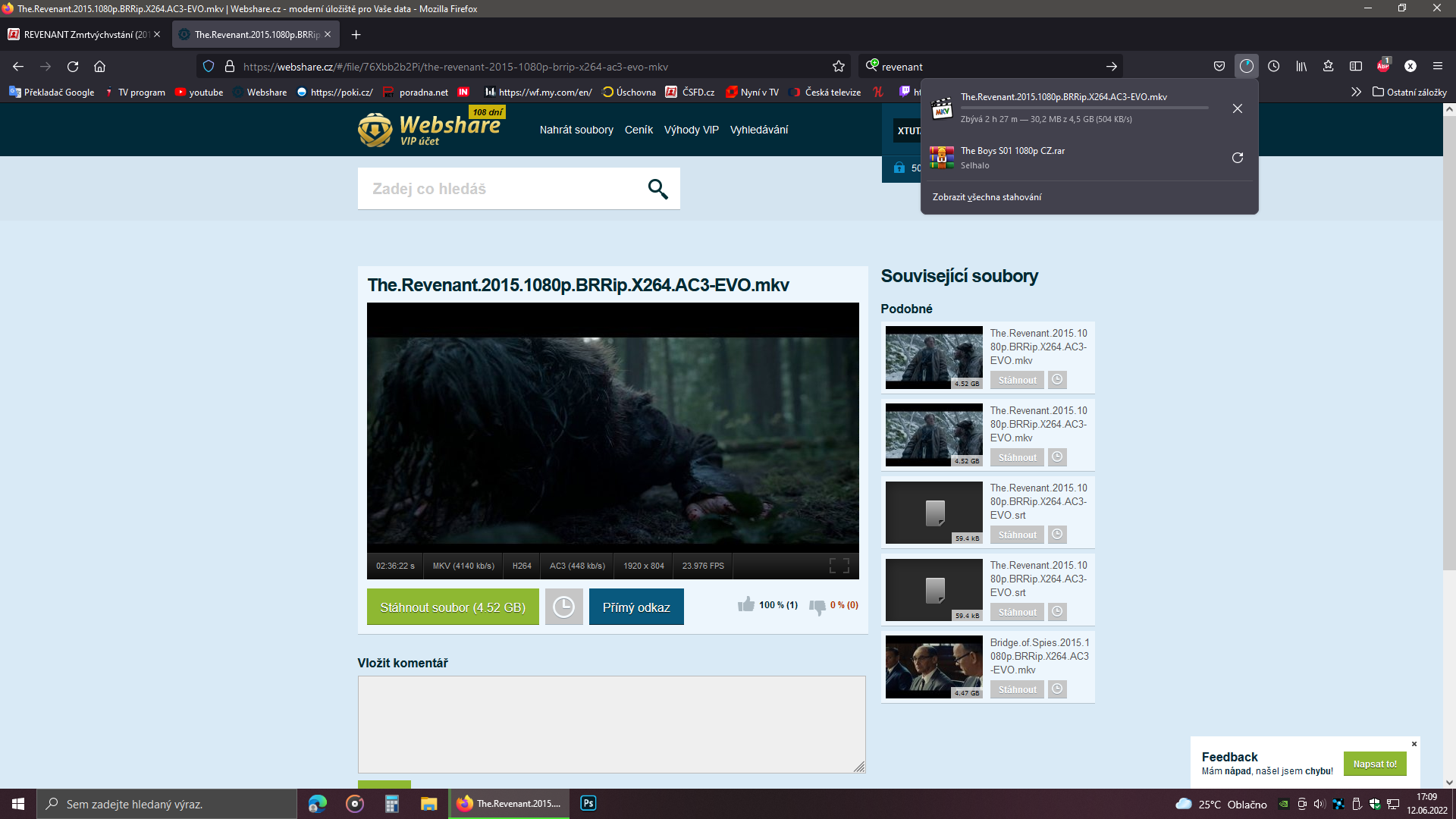Show more bookmarks chevron
1456x819 pixels.
point(1356,92)
